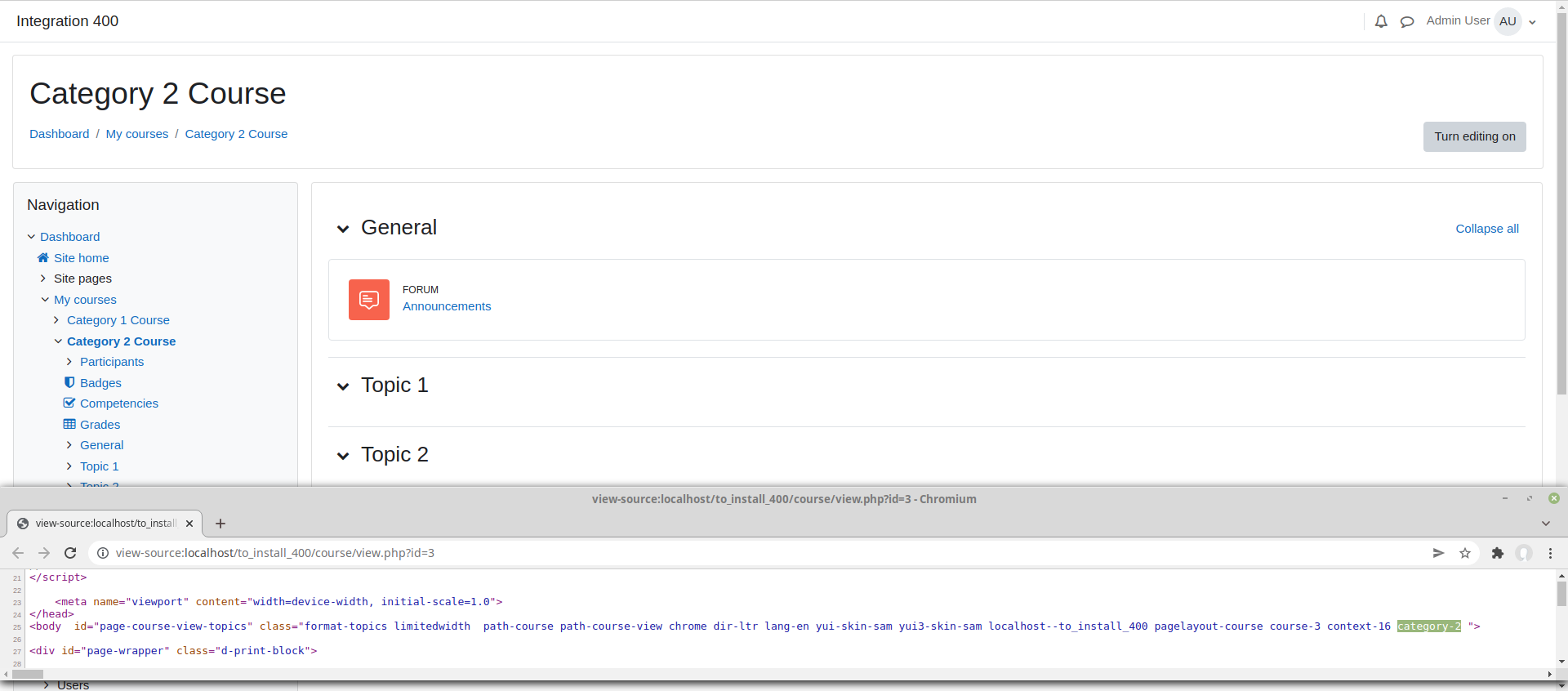The width and height of the screenshot is (1568, 691).
Task: Click the Integration 400 site name
Action: (x=67, y=21)
